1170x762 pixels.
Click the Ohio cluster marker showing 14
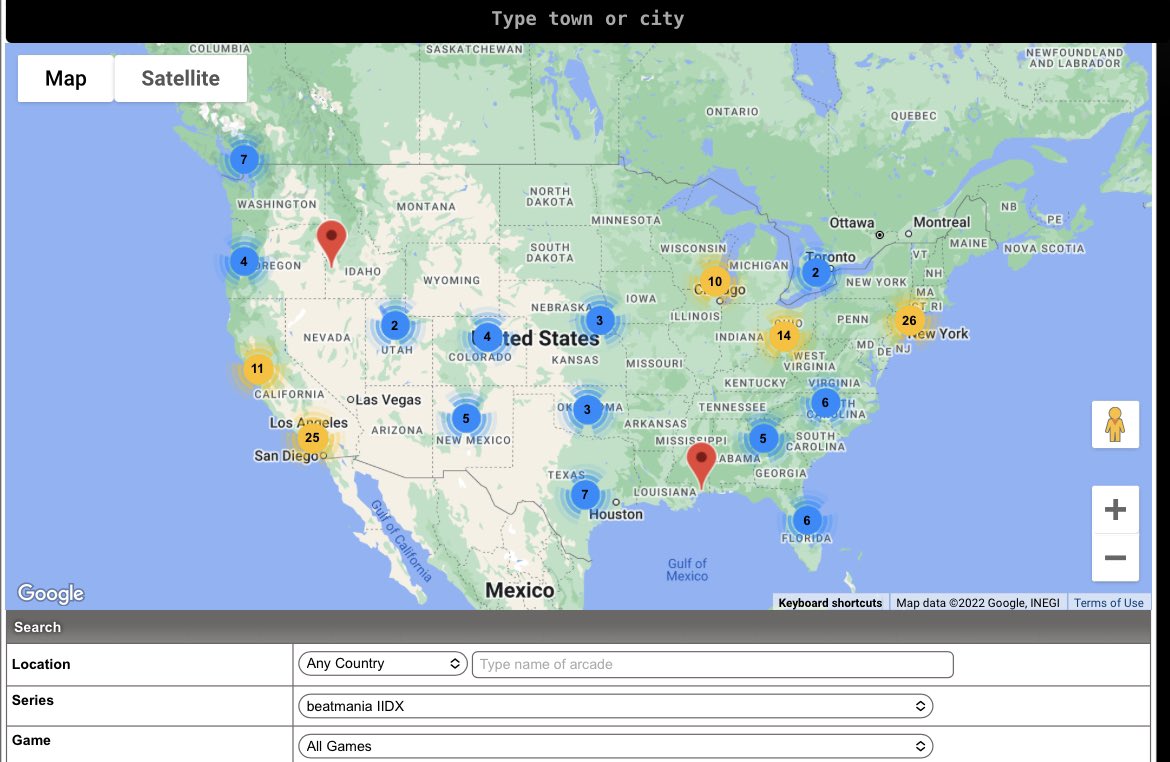[x=783, y=336]
